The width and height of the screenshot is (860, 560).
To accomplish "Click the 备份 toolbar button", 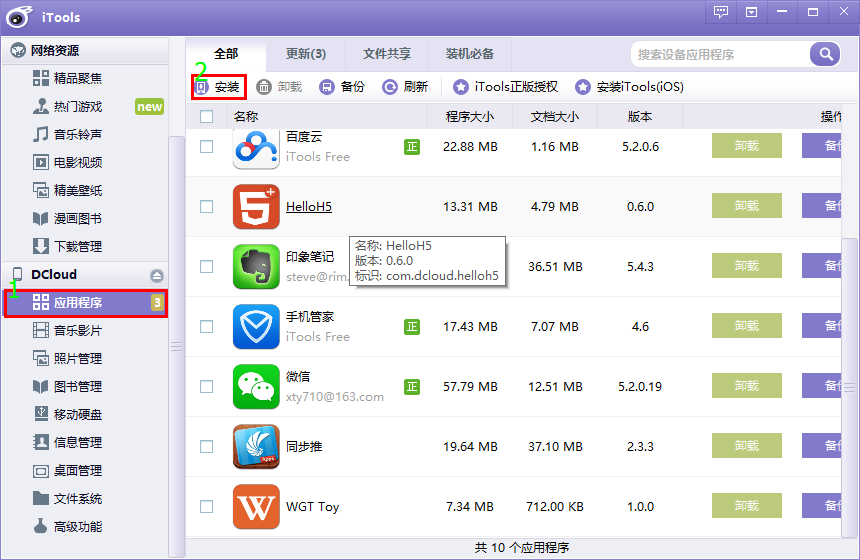I will point(342,87).
